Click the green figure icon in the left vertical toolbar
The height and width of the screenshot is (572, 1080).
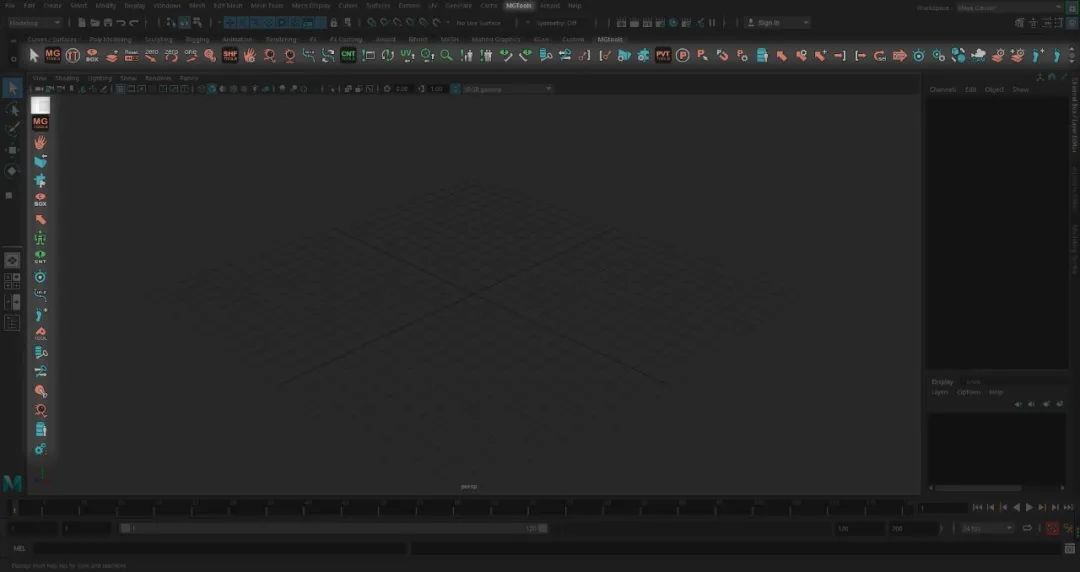tap(41, 238)
